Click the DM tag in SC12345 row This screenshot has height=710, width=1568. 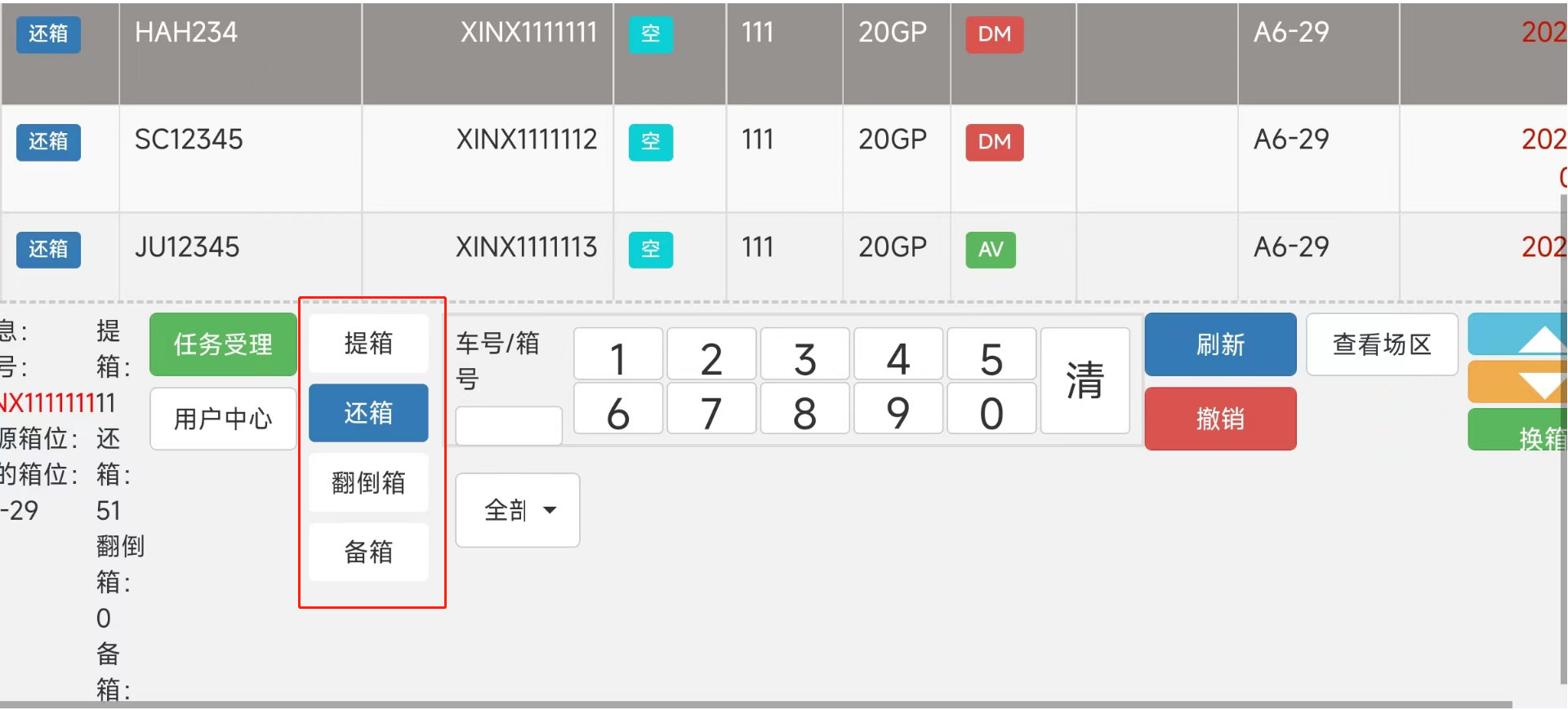[x=994, y=142]
